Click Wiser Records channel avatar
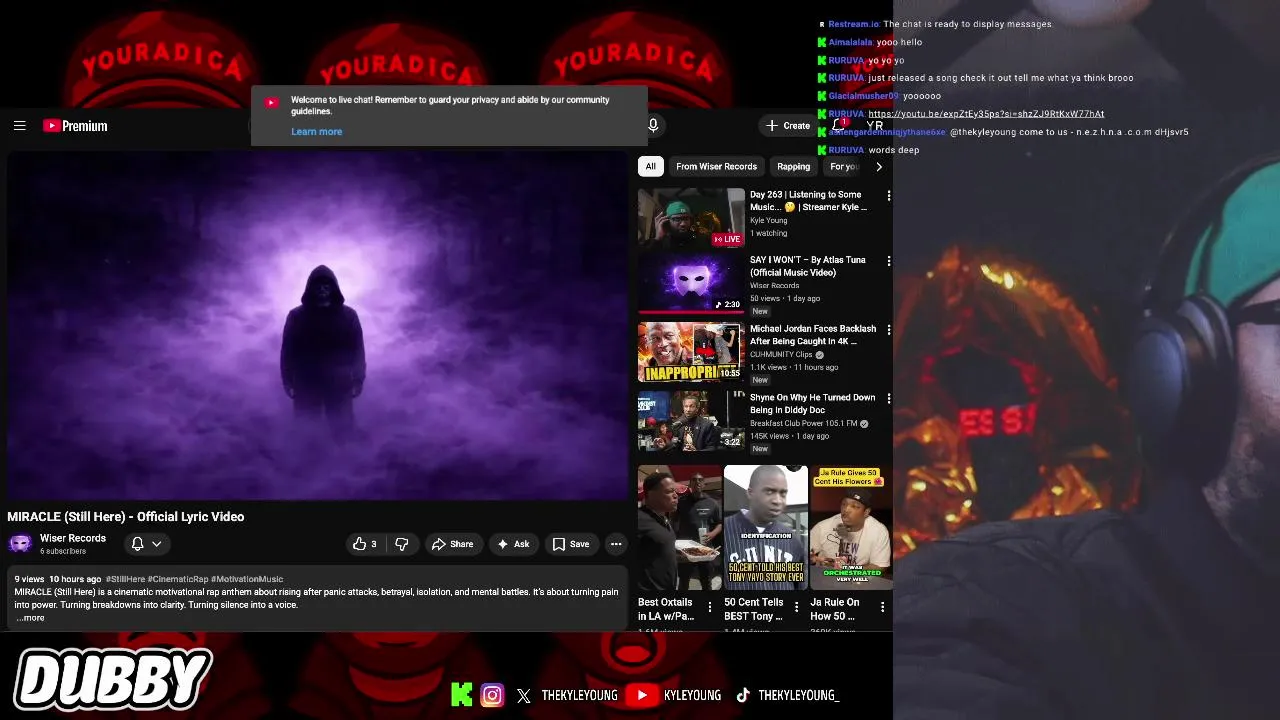This screenshot has width=1280, height=720. pos(20,544)
